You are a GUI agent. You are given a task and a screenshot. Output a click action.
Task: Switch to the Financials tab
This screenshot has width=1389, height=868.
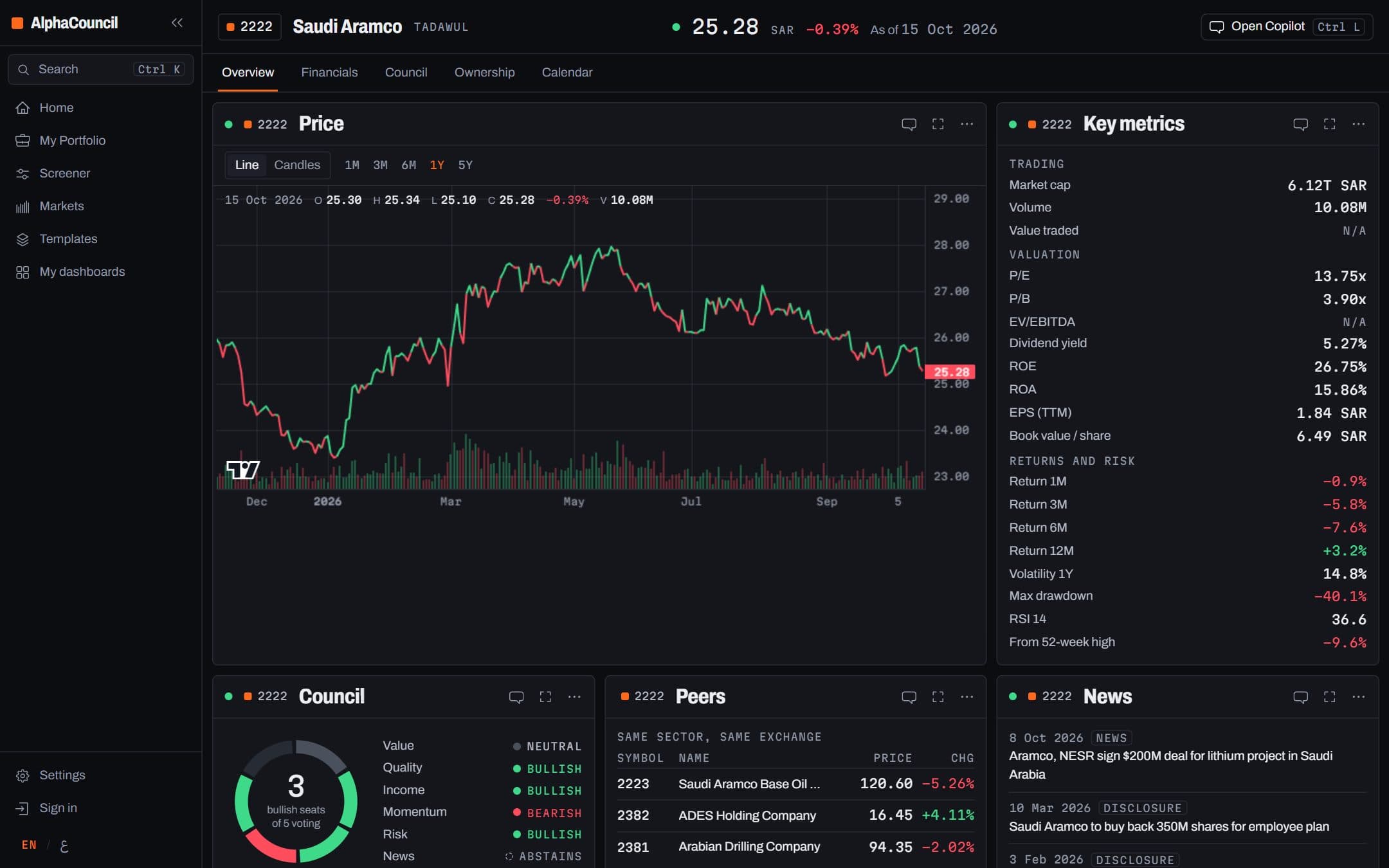click(329, 73)
